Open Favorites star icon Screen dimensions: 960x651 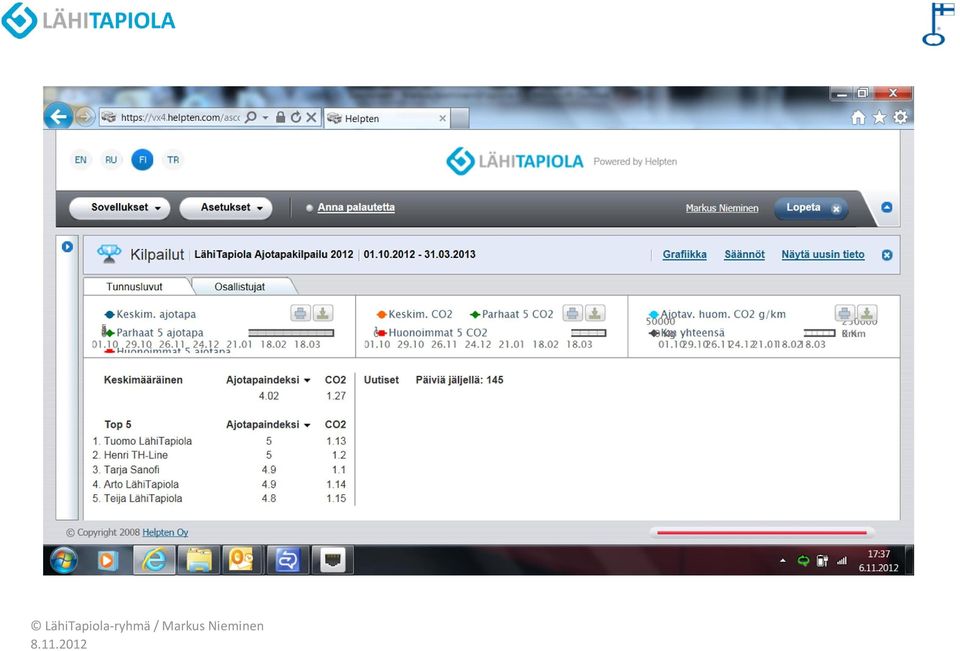pos(879,118)
